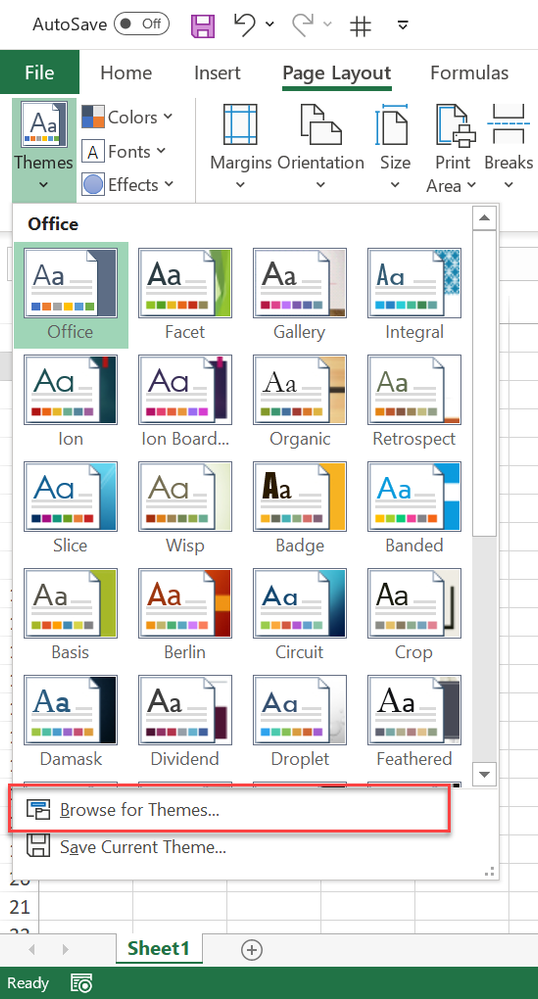Choose Browse for Themes
Viewport: 538px width, 999px height.
coord(230,809)
